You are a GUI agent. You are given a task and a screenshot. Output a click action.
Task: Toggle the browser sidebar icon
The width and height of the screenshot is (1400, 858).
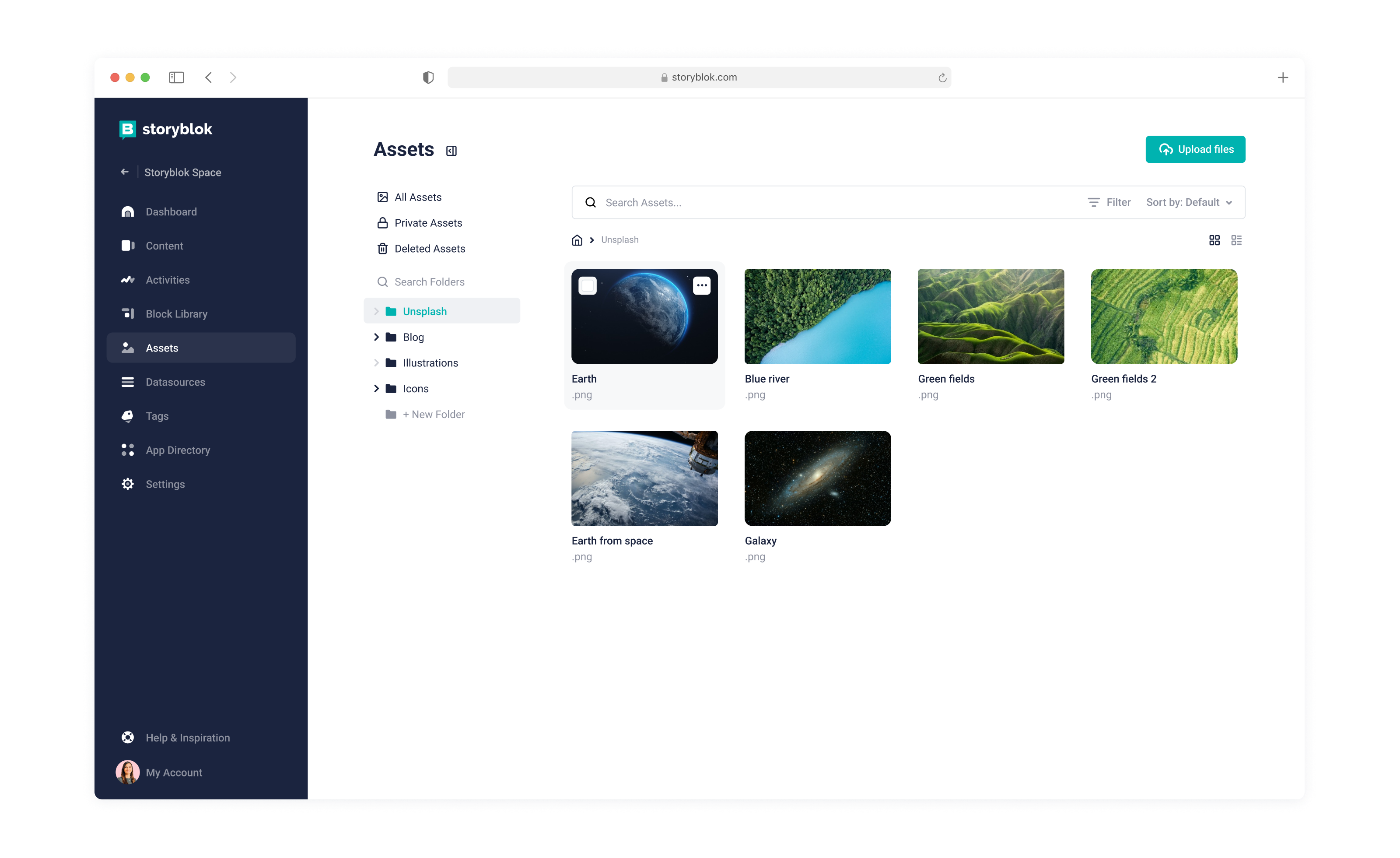[x=176, y=77]
